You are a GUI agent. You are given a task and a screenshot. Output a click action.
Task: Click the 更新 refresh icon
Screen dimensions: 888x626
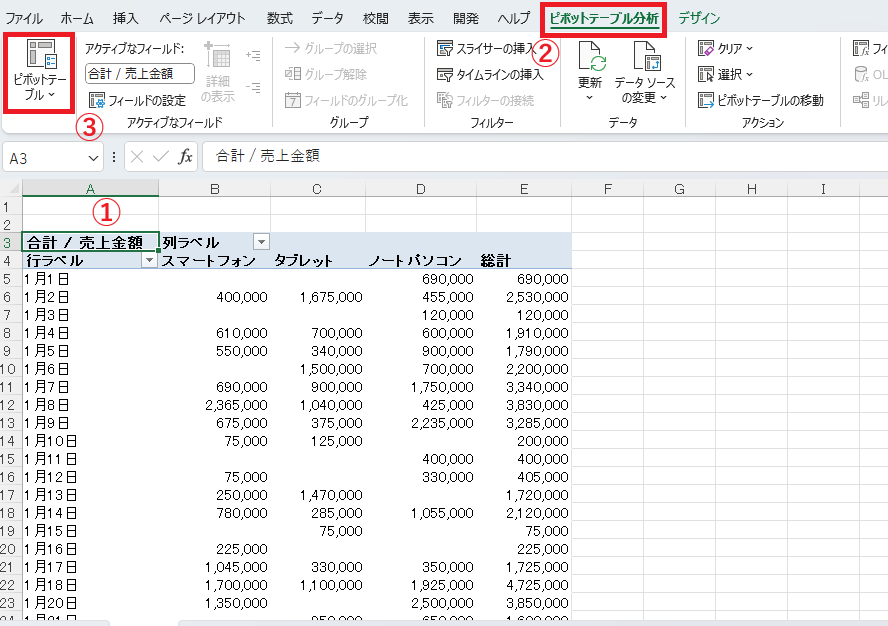click(x=591, y=56)
